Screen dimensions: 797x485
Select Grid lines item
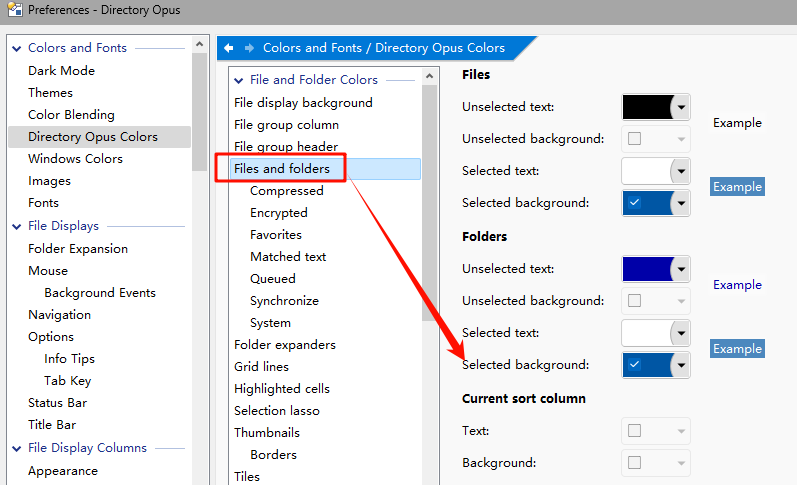pos(261,367)
